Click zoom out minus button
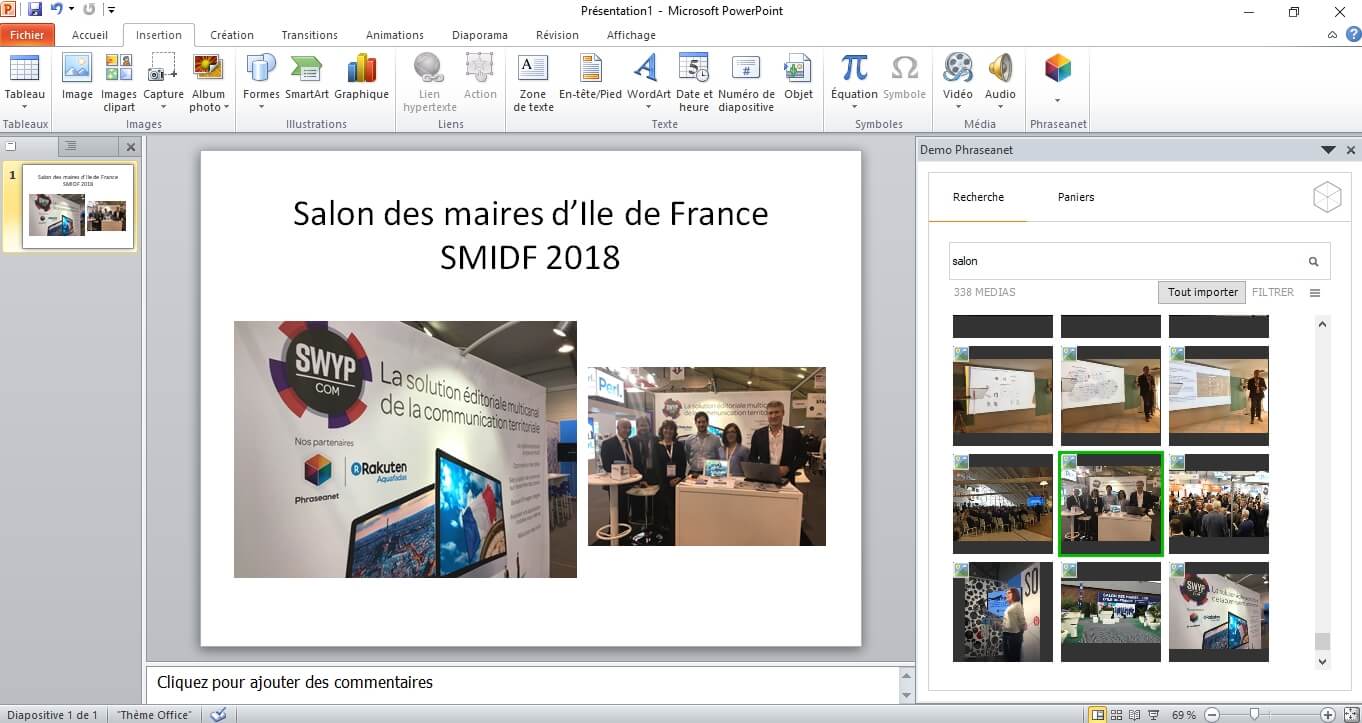The width and height of the screenshot is (1362, 723). click(1212, 715)
